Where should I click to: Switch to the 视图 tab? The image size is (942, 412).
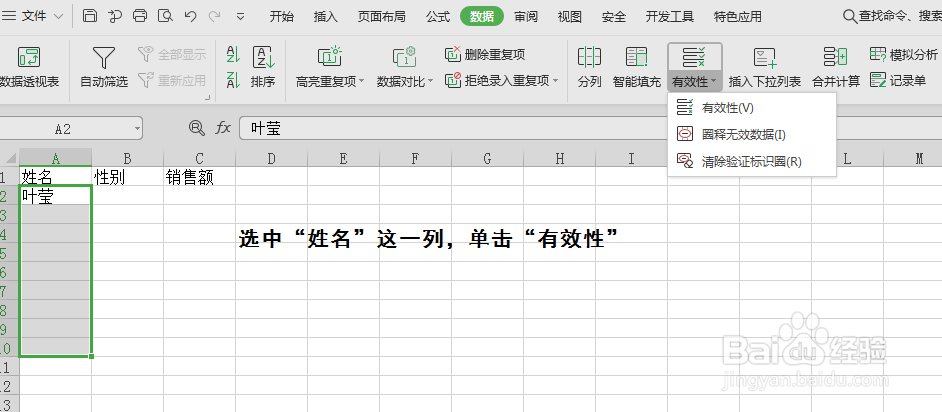570,17
